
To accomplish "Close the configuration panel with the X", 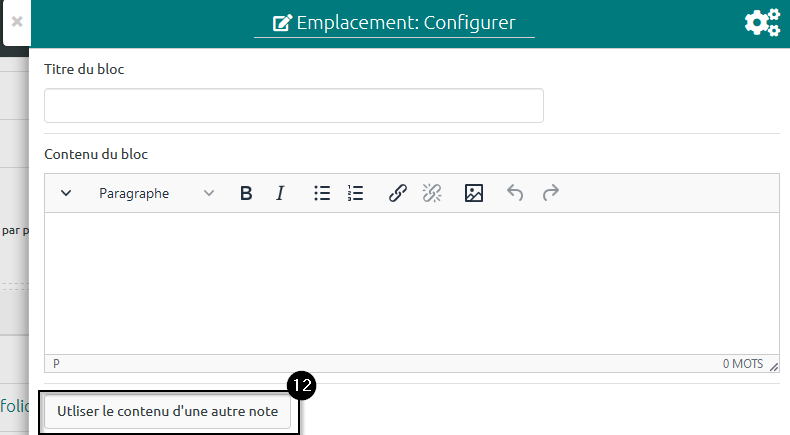I will (17, 20).
